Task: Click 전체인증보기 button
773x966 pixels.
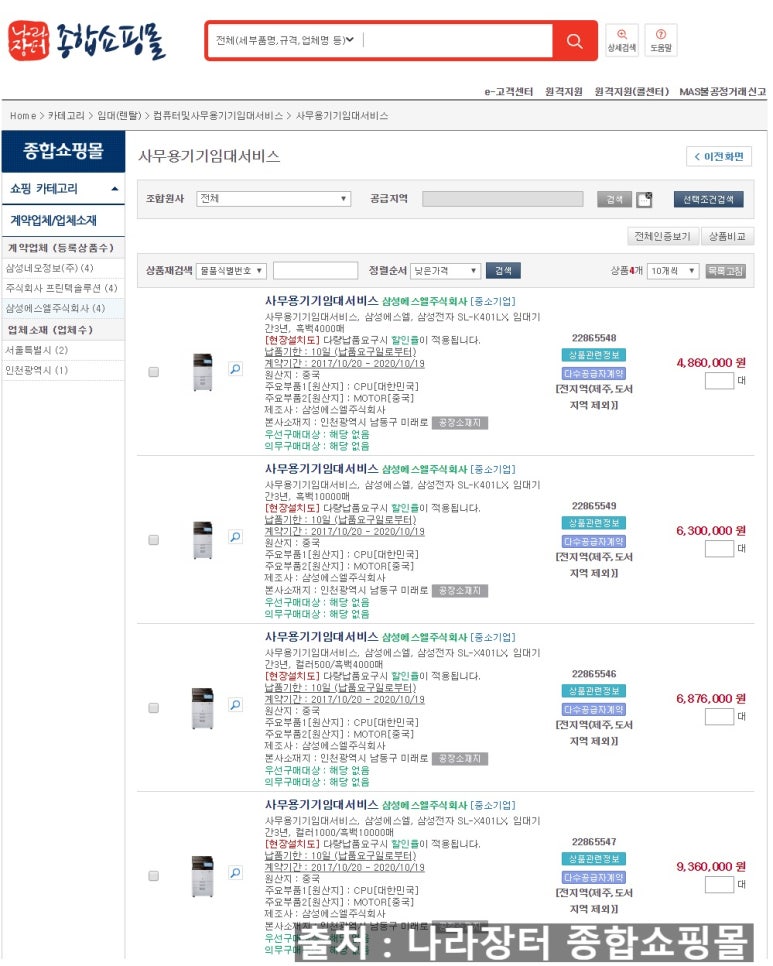Action: (662, 237)
